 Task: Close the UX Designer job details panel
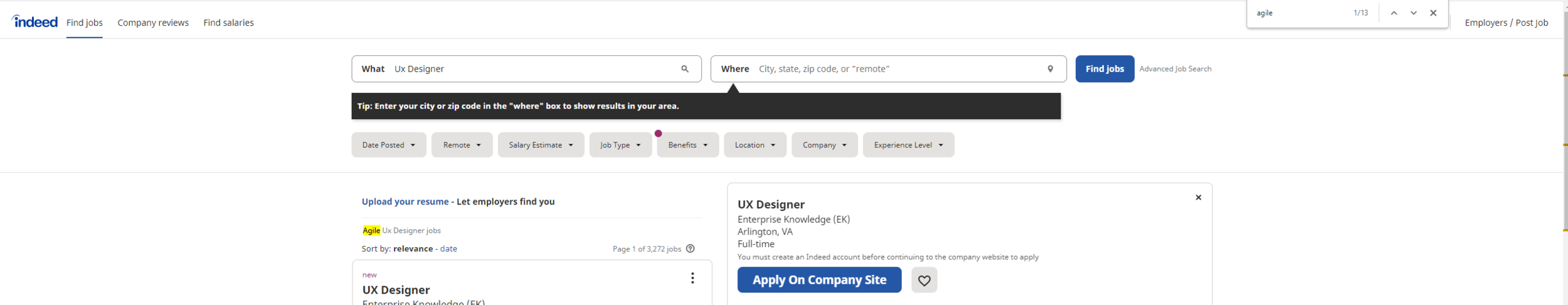pos(1199,198)
